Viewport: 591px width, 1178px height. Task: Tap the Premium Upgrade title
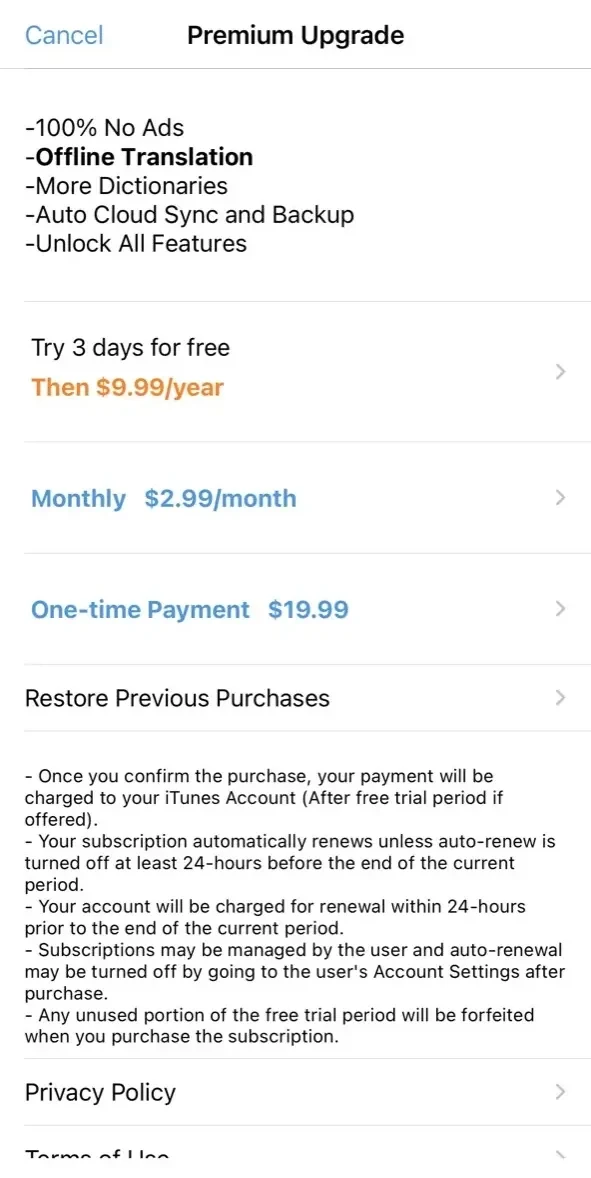tap(295, 35)
